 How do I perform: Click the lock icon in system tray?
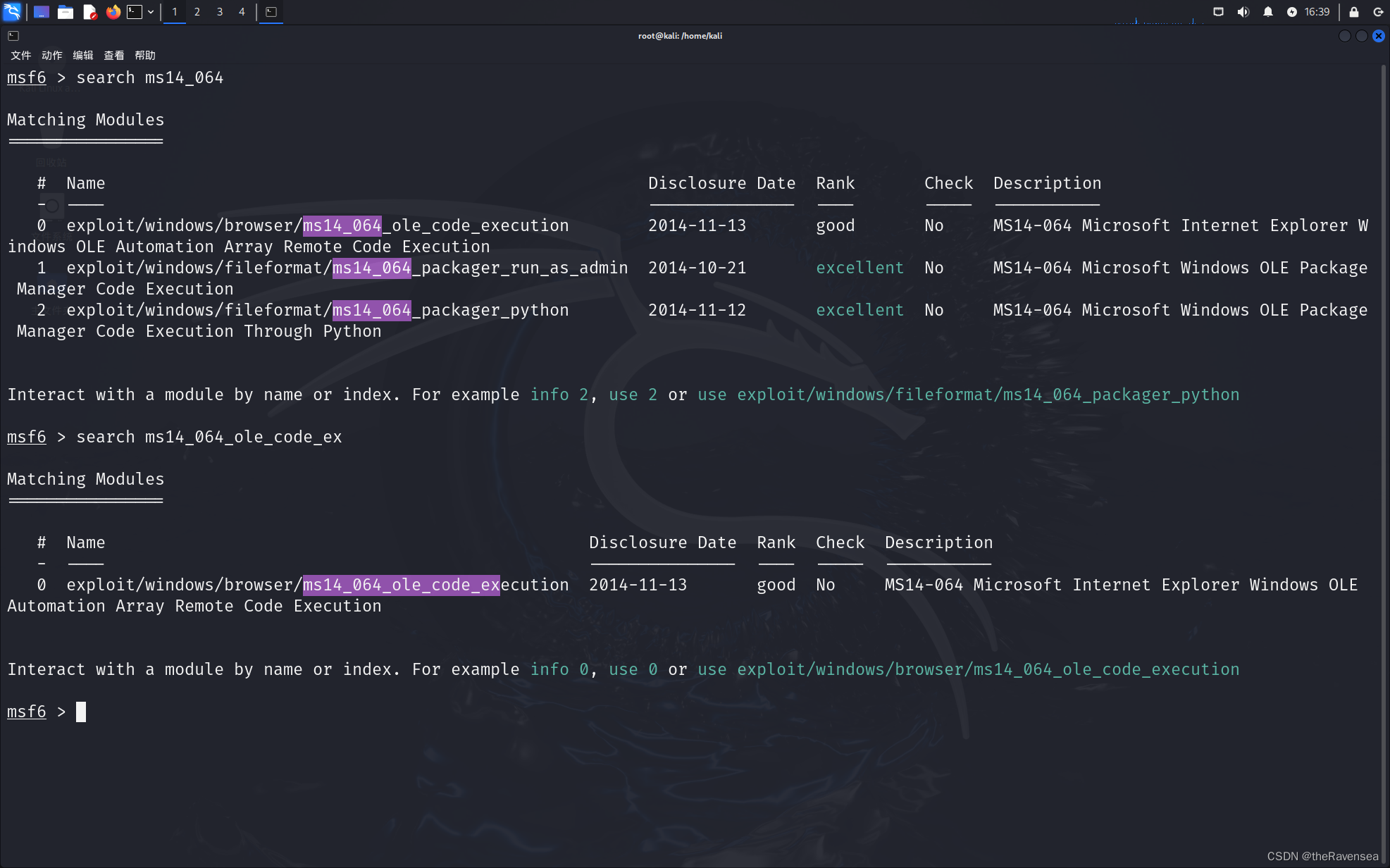pyautogui.click(x=1354, y=11)
